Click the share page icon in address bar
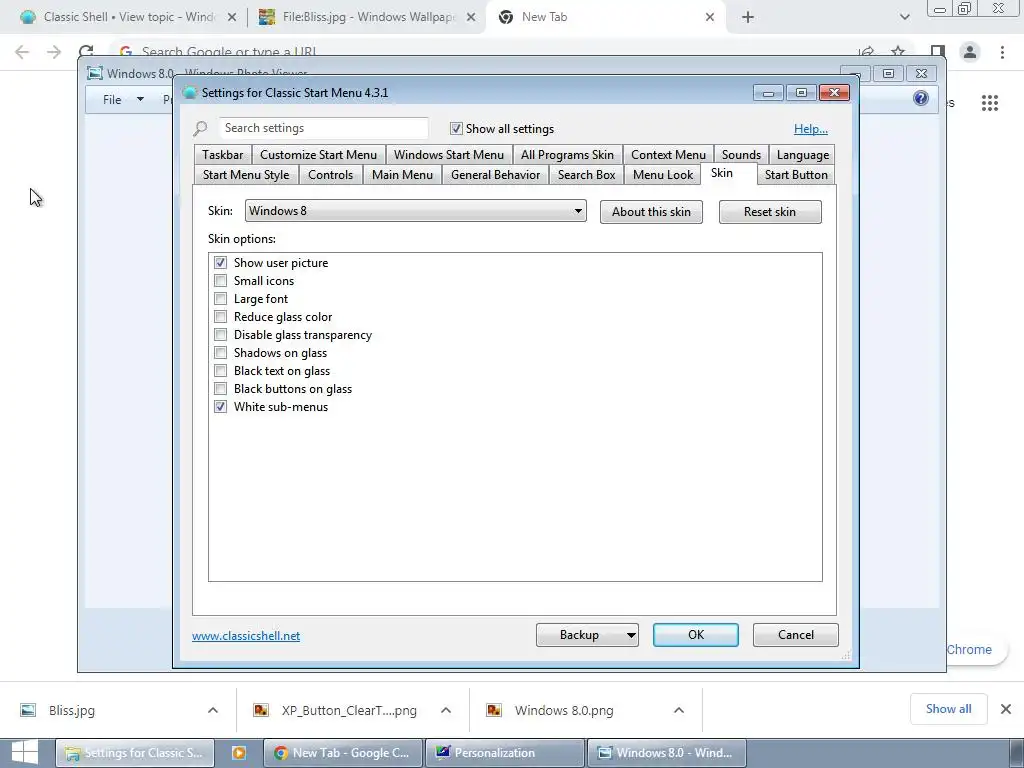The width and height of the screenshot is (1024, 768). pyautogui.click(x=867, y=52)
